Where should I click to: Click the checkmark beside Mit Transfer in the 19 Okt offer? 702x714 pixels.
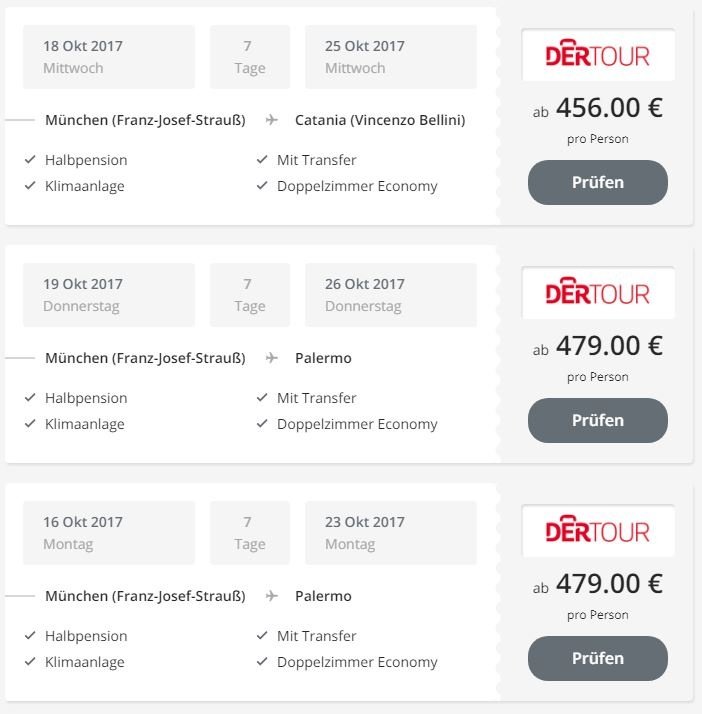click(x=262, y=398)
